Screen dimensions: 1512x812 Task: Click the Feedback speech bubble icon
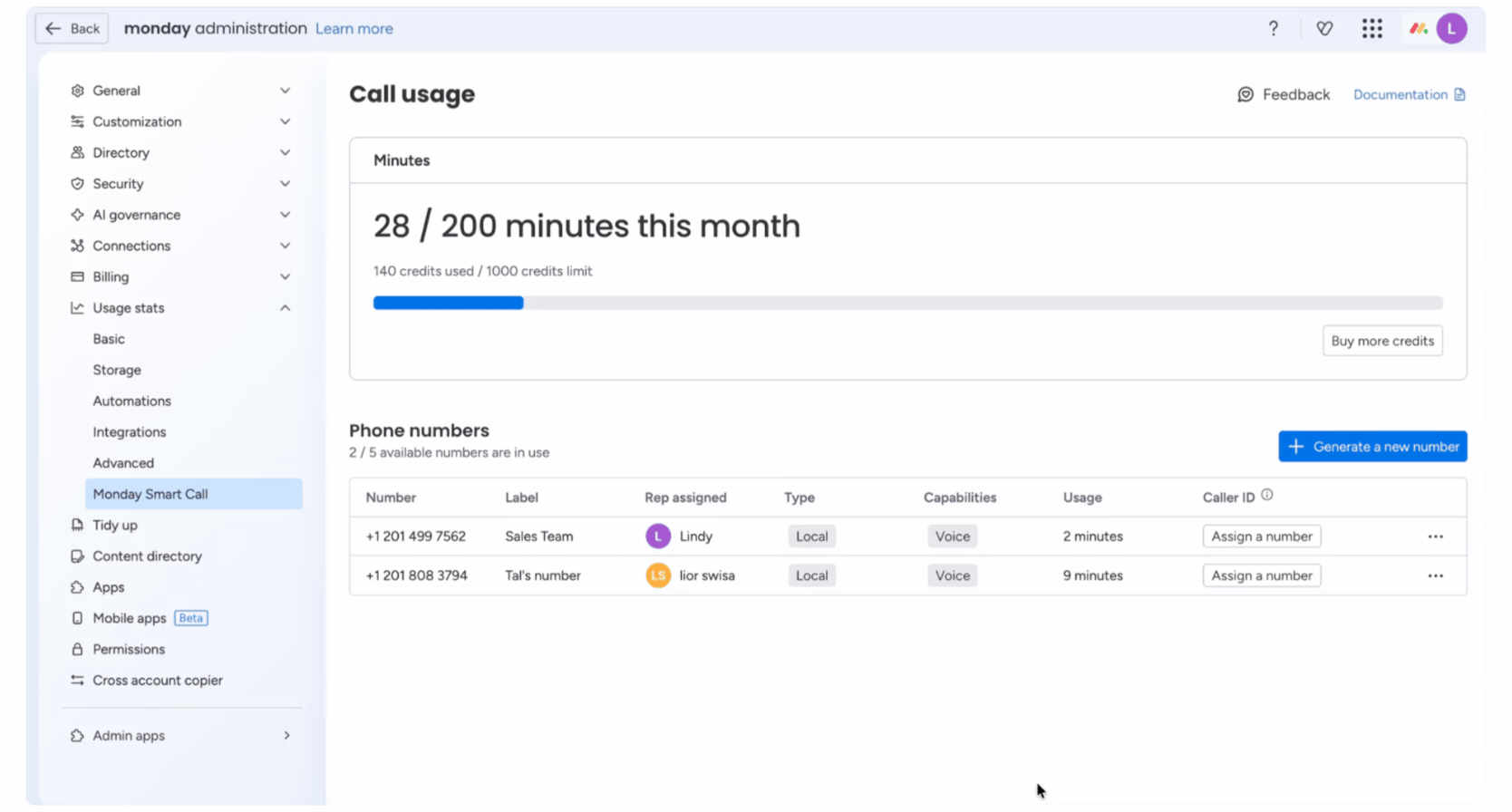pyautogui.click(x=1245, y=94)
